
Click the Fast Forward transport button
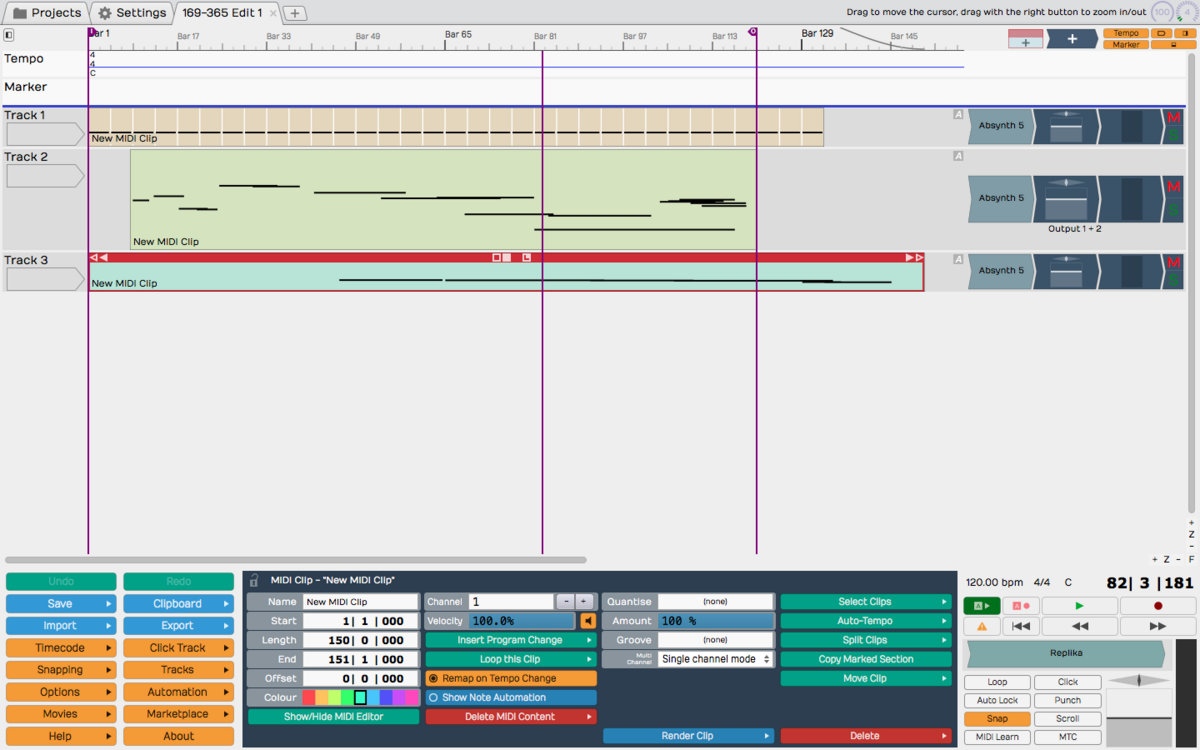(1158, 626)
